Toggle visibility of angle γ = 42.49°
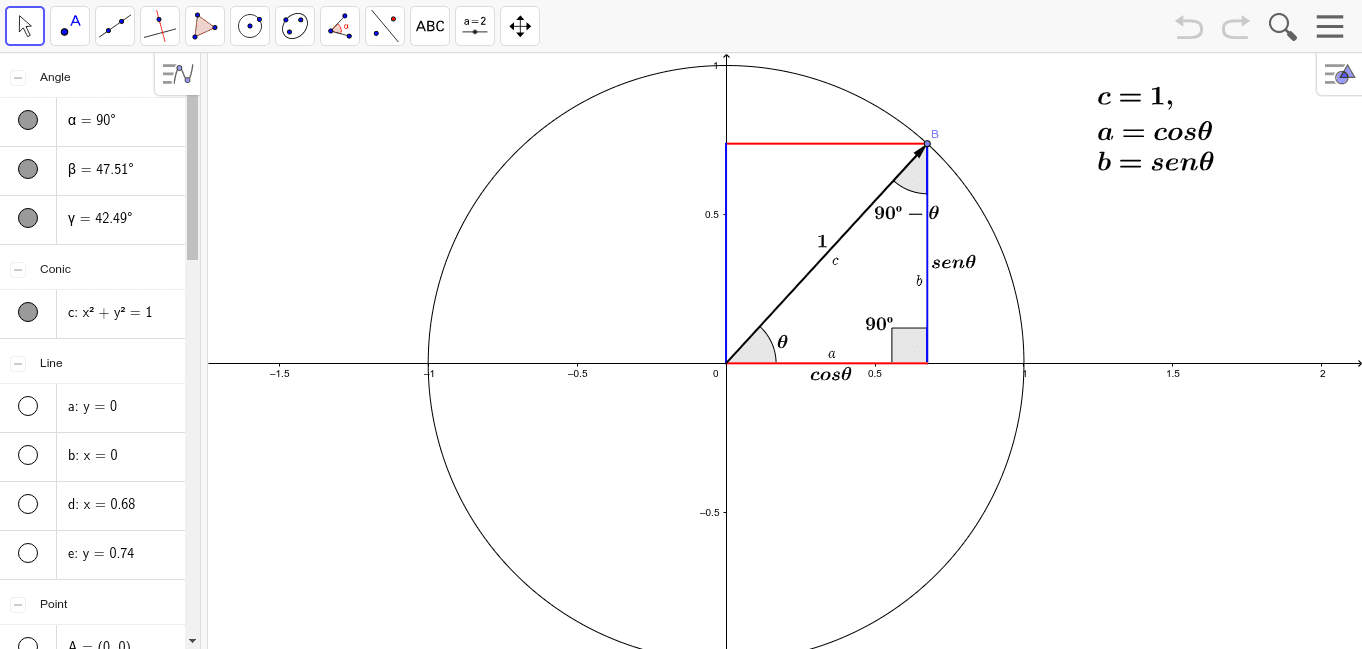Viewport: 1362px width, 649px height. coord(28,218)
